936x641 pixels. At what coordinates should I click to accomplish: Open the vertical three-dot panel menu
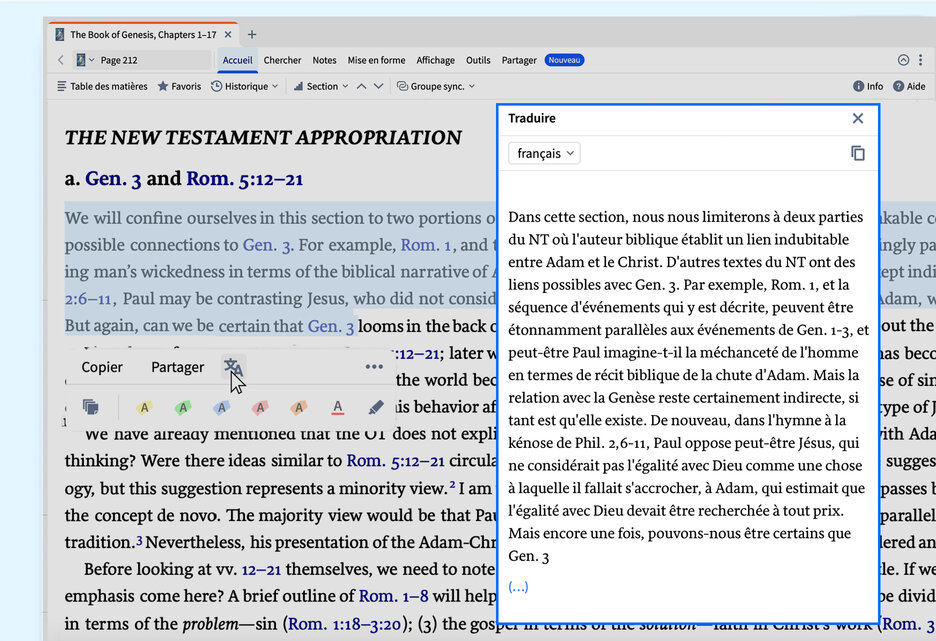click(x=920, y=60)
